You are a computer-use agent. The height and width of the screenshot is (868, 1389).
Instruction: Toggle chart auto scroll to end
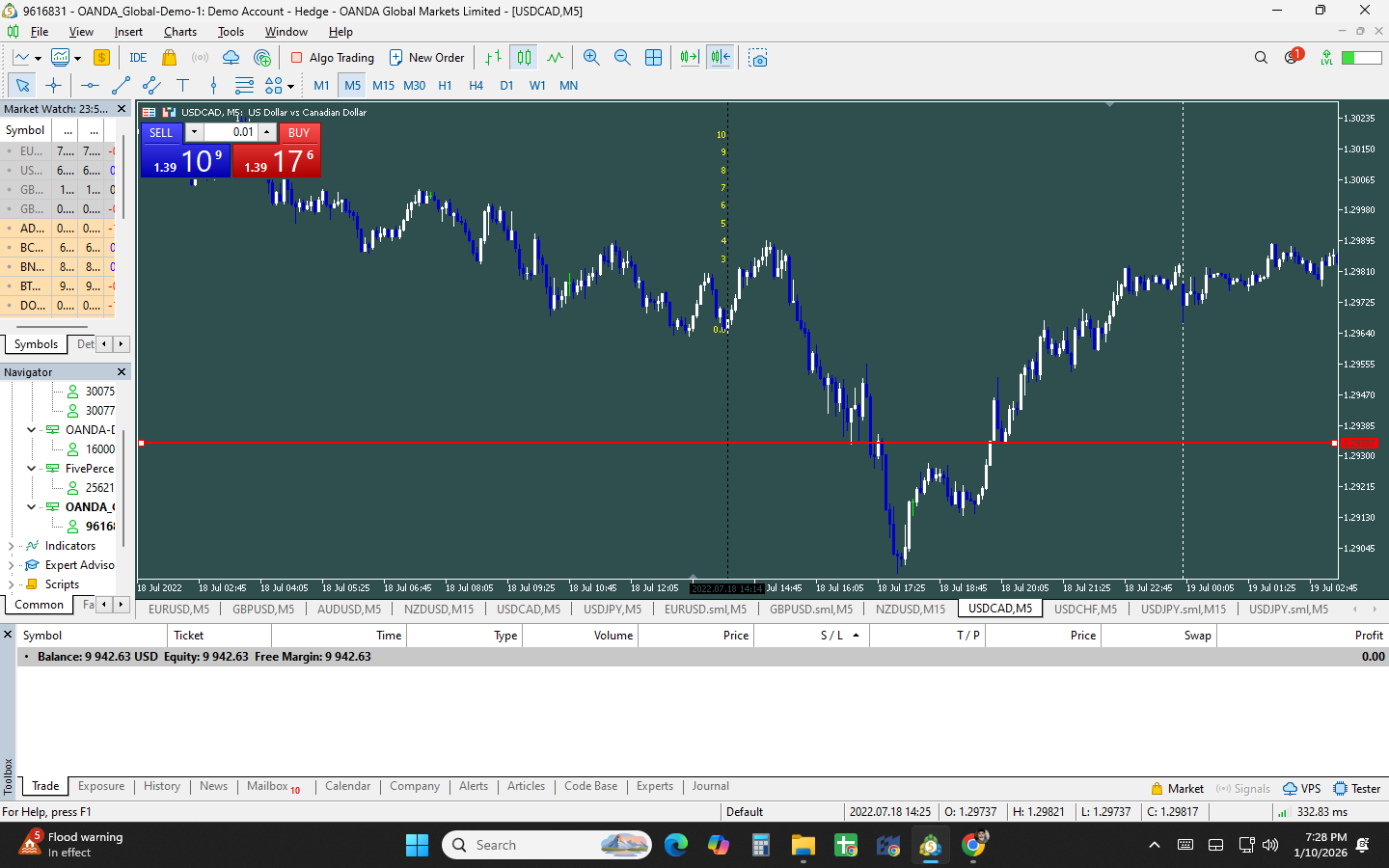689,58
